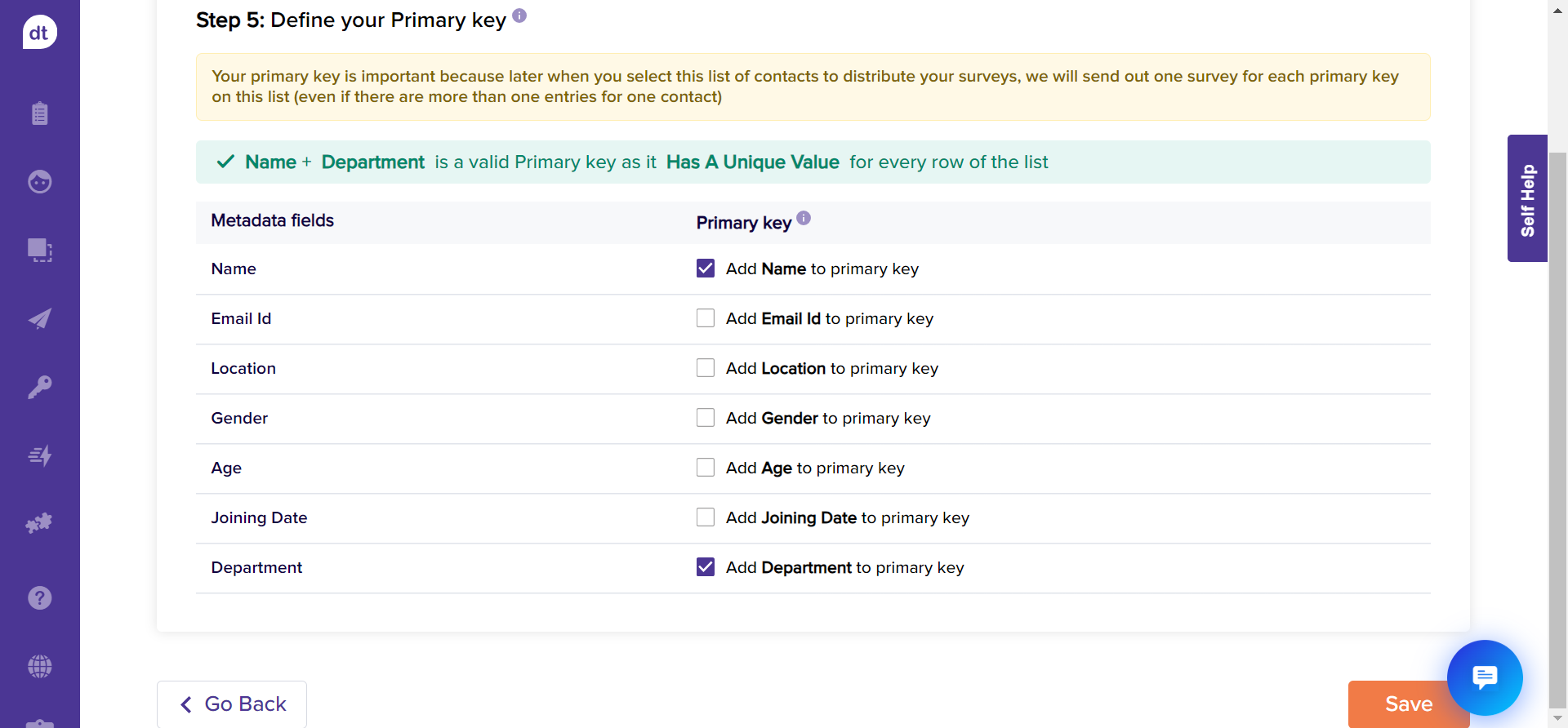1568x728 pixels.
Task: Click the Go Back button
Action: coord(232,704)
